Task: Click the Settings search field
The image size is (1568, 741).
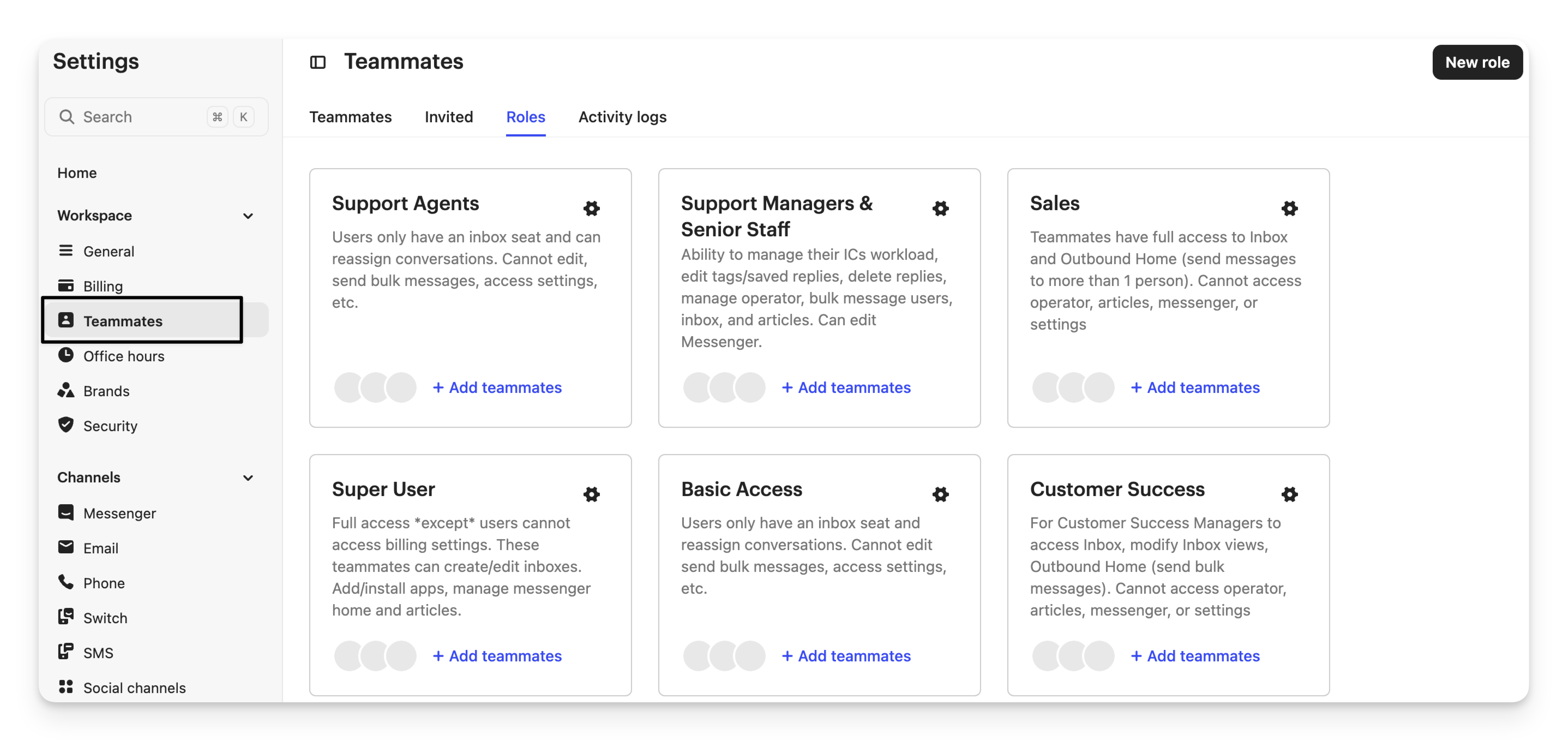Action: point(140,117)
